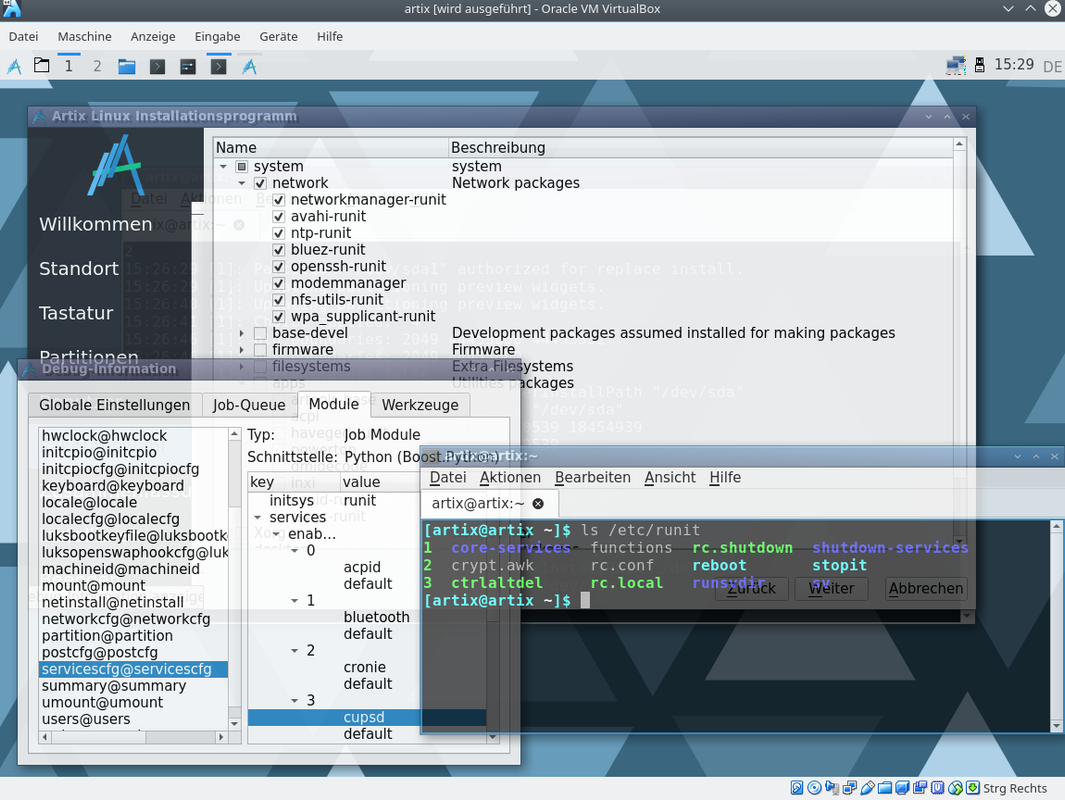Collapse the services key in Debug window

[257, 517]
